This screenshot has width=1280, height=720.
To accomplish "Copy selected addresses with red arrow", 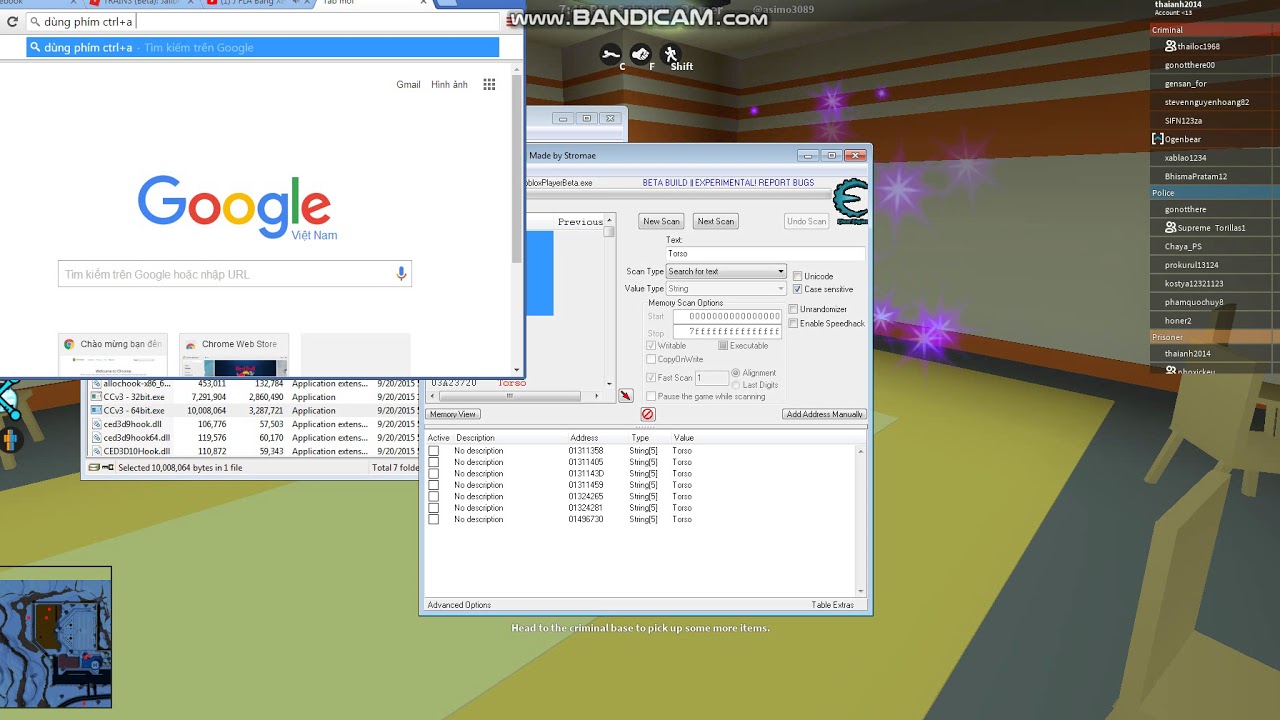I will [625, 396].
